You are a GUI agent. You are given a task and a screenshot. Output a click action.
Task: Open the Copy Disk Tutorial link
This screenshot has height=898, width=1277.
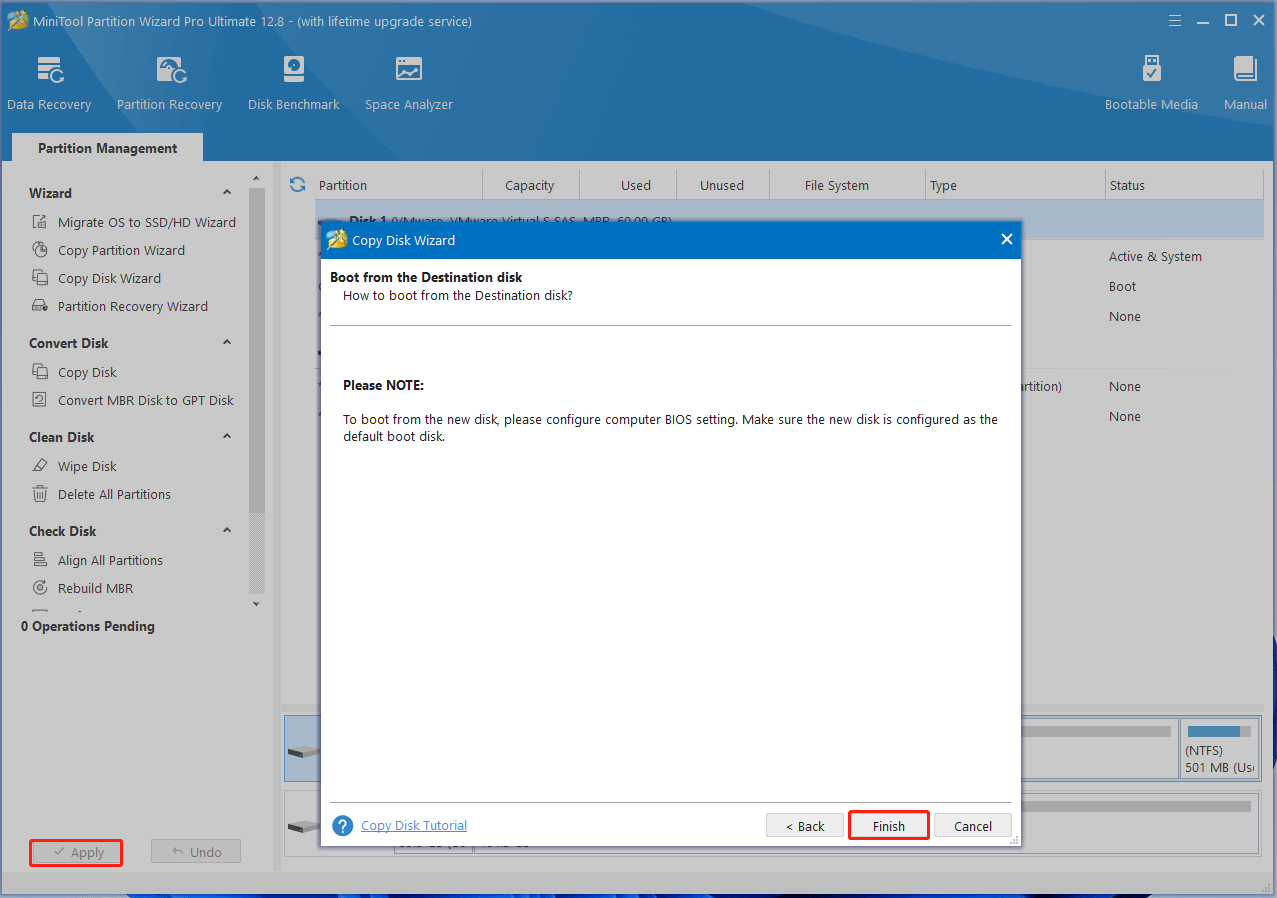tap(414, 825)
